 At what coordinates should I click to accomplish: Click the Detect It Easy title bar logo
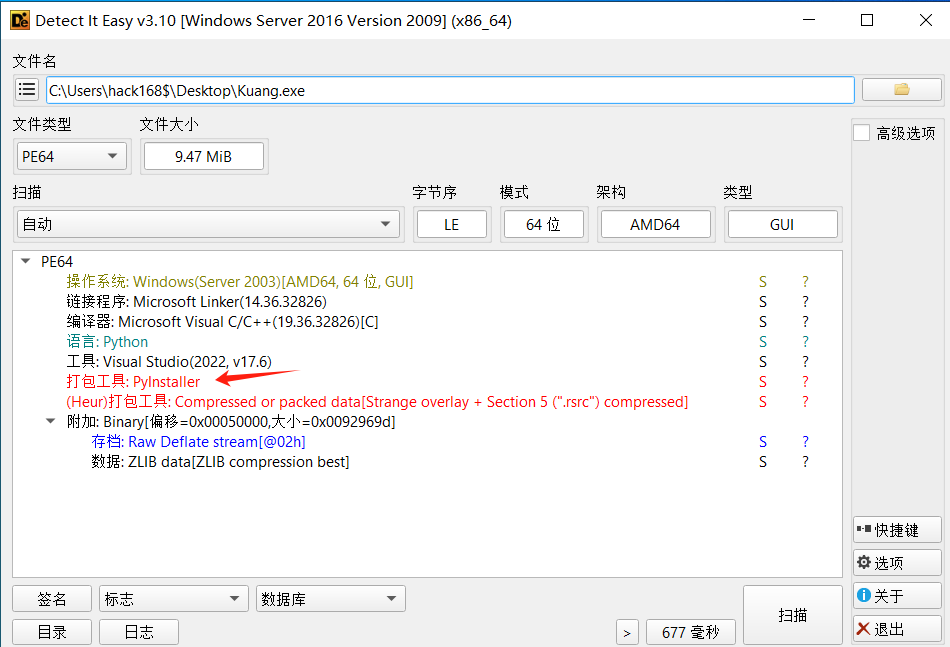tap(19, 21)
